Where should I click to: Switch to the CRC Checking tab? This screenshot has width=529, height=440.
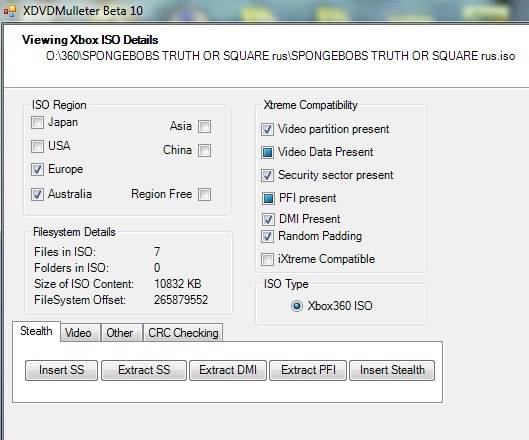[x=183, y=333]
